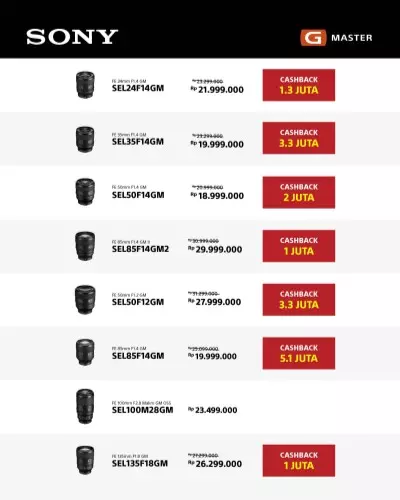This screenshot has height=500, width=400.
Task: Click the MASTER text in header
Action: tap(352, 38)
